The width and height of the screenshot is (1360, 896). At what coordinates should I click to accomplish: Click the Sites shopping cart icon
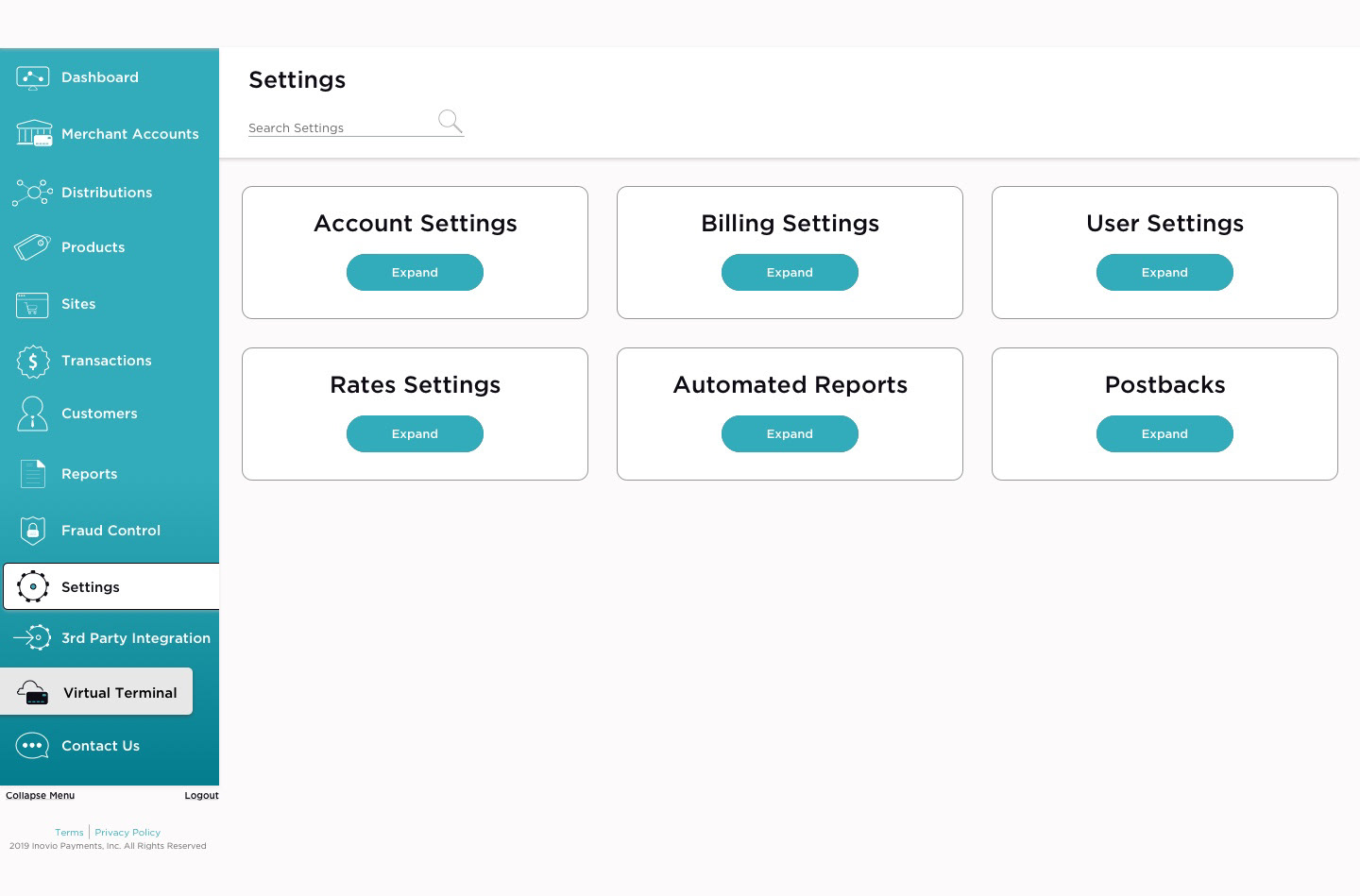point(32,304)
